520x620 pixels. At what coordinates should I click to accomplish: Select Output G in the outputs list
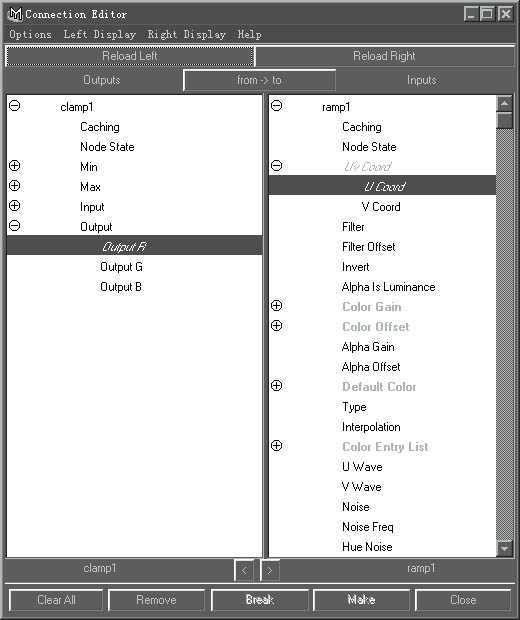tap(121, 267)
